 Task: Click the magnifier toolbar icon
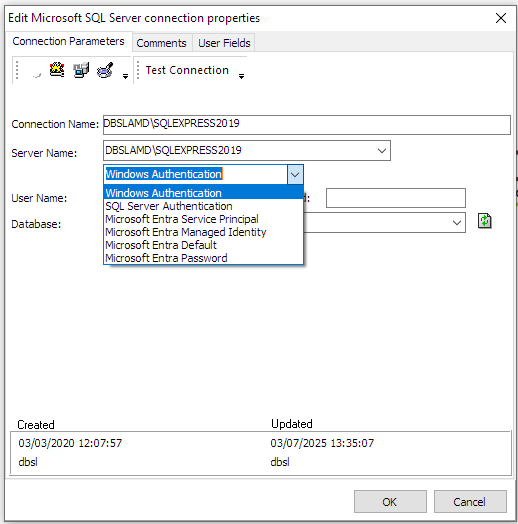pyautogui.click(x=105, y=70)
